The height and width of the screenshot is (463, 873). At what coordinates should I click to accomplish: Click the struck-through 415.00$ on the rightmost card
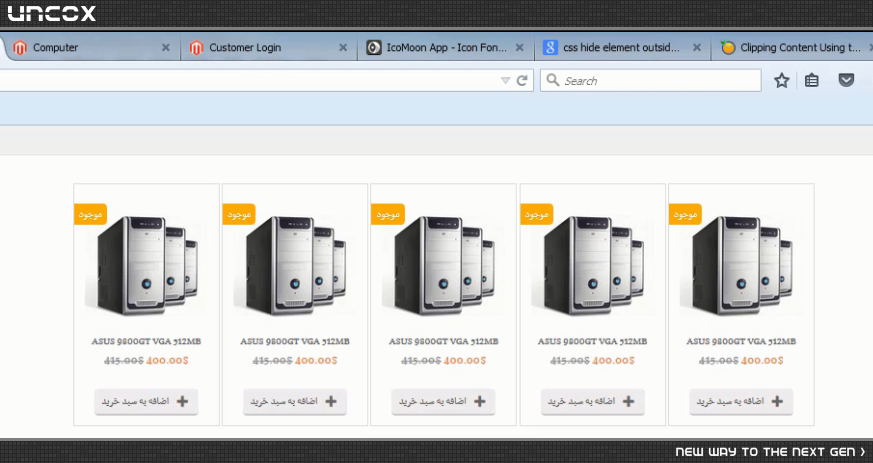(719, 361)
